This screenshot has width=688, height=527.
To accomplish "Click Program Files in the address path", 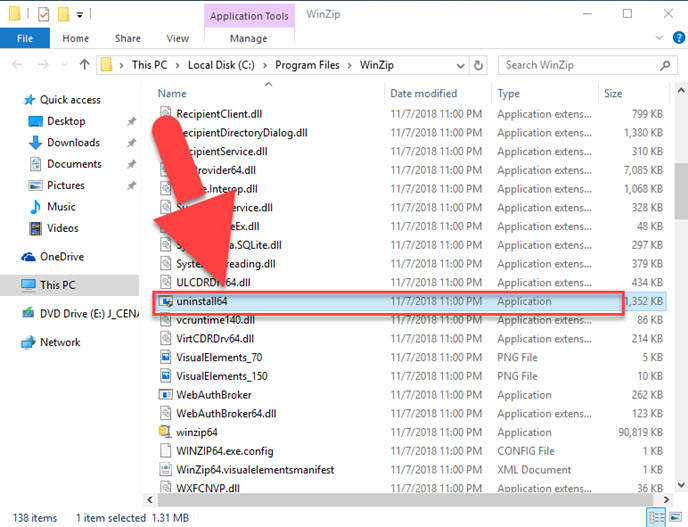I will click(307, 65).
